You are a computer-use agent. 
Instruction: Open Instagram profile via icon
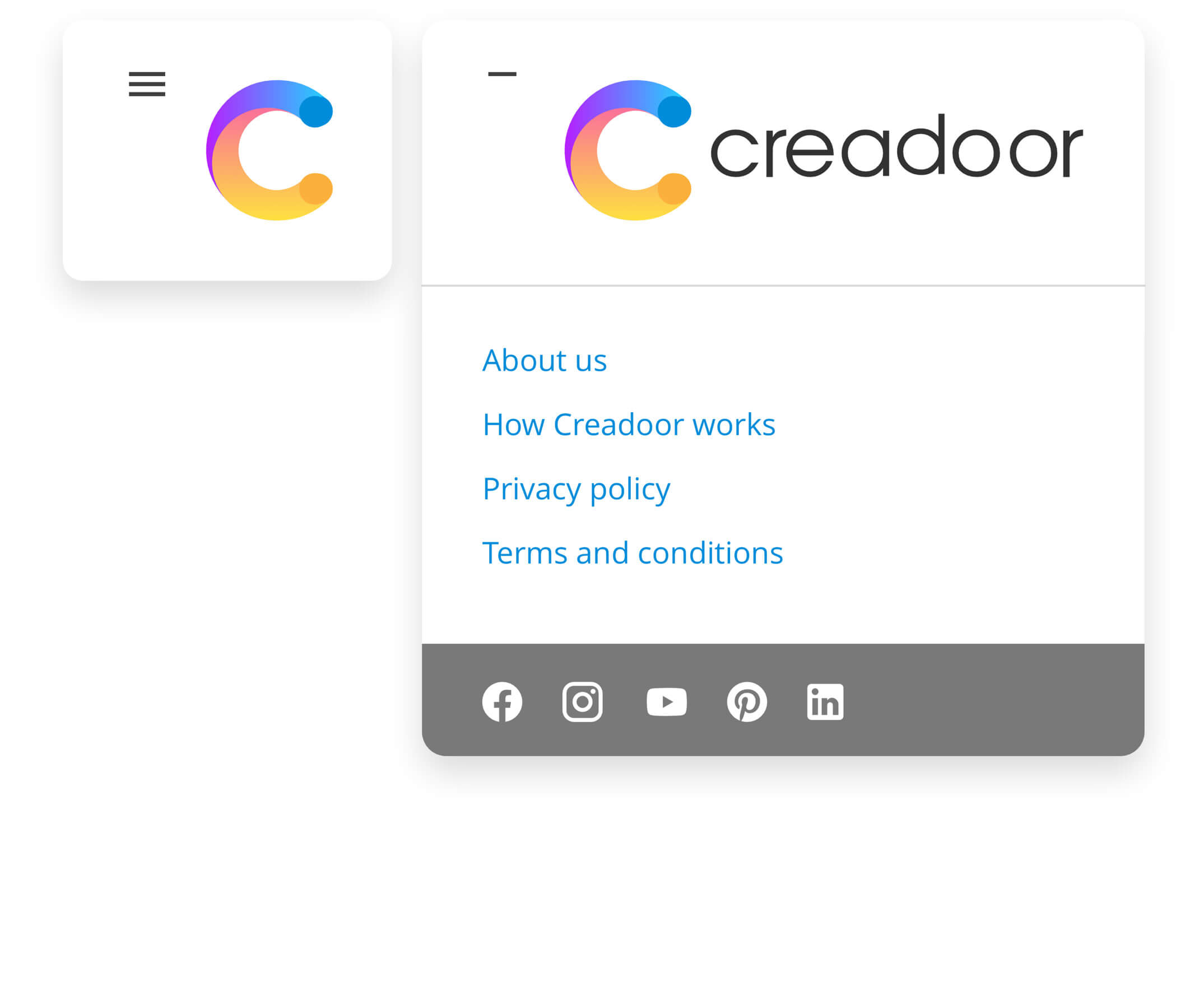tap(582, 702)
